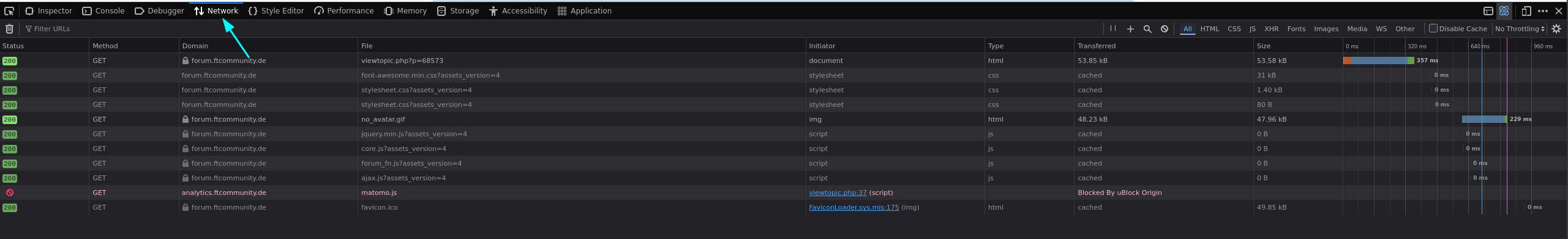Image resolution: width=1568 pixels, height=239 pixels.
Task: Click the lock icon on no_avatar.gif row
Action: pyautogui.click(x=185, y=119)
